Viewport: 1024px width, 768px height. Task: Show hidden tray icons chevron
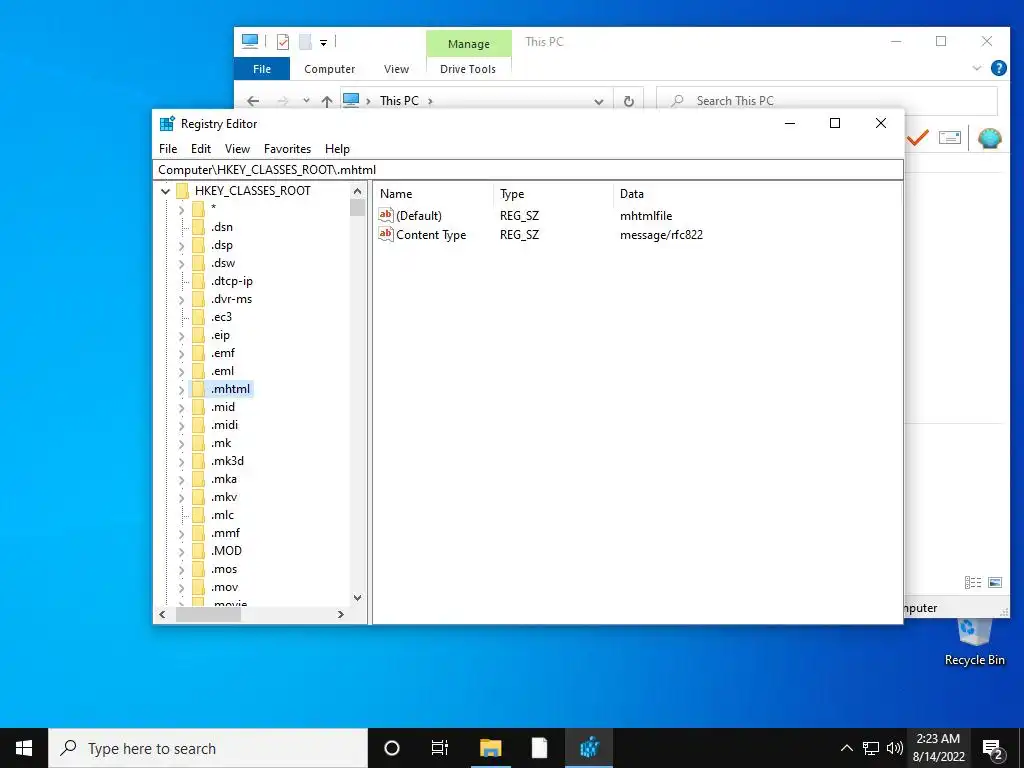click(x=846, y=748)
